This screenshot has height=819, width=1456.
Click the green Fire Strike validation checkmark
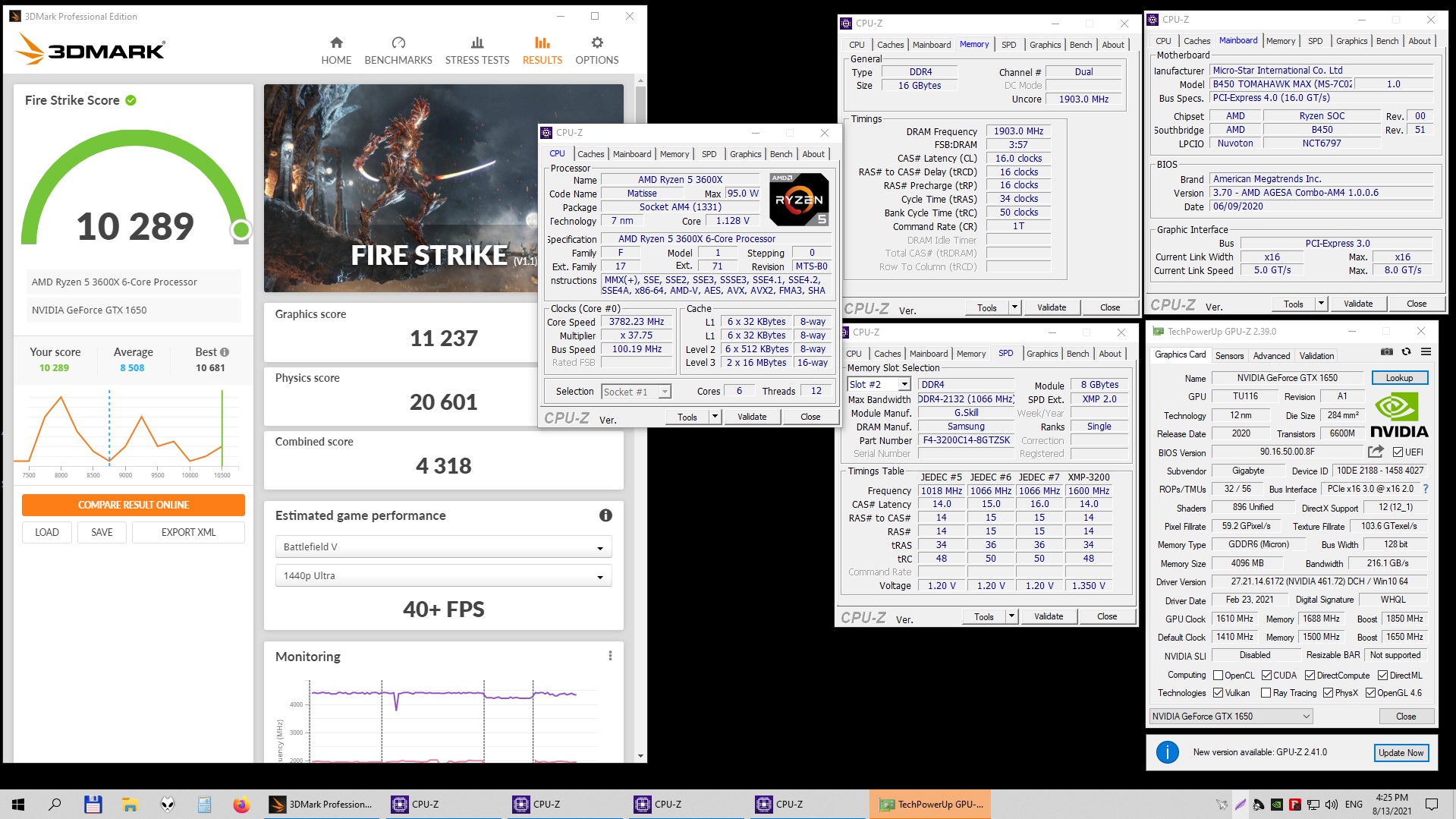tap(131, 100)
